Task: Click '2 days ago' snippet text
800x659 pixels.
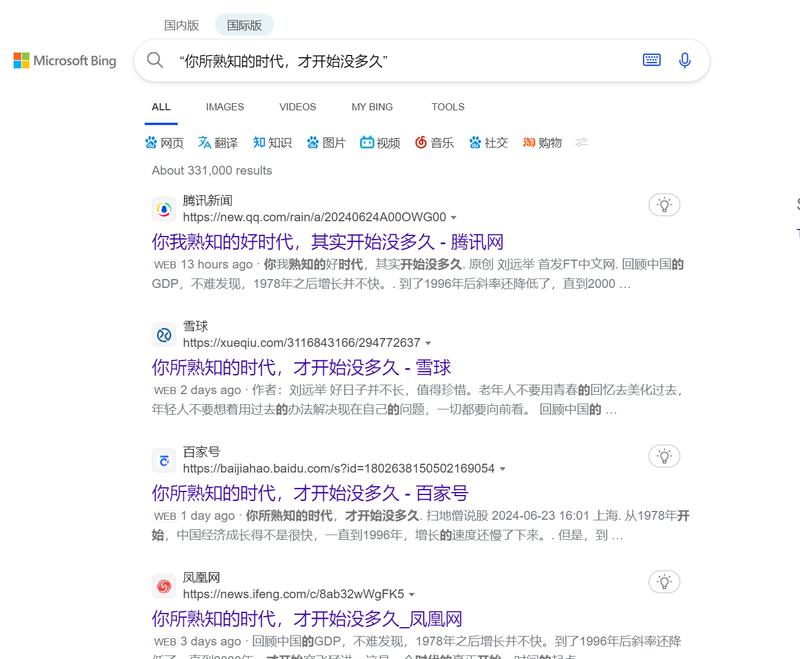Action: pyautogui.click(x=210, y=390)
